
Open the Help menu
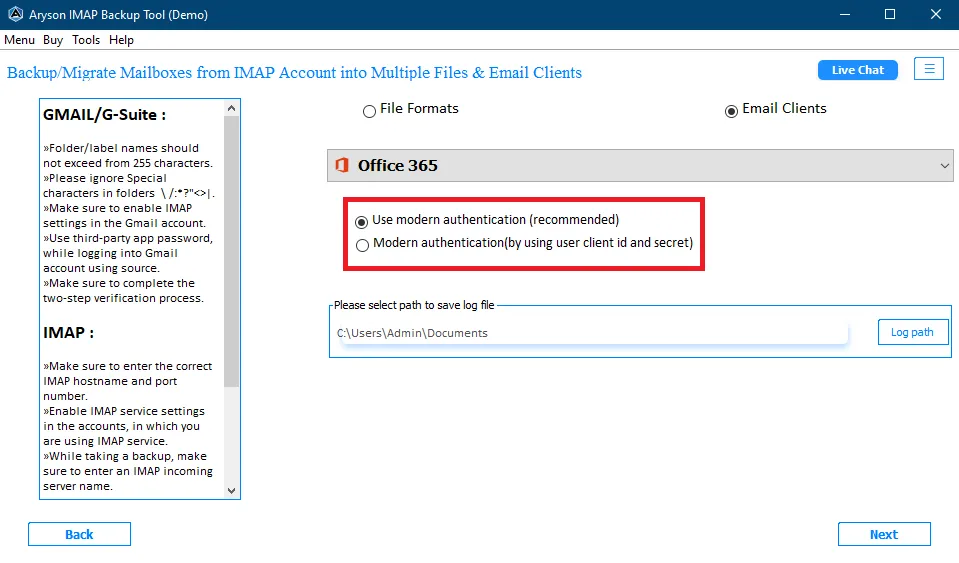click(121, 40)
